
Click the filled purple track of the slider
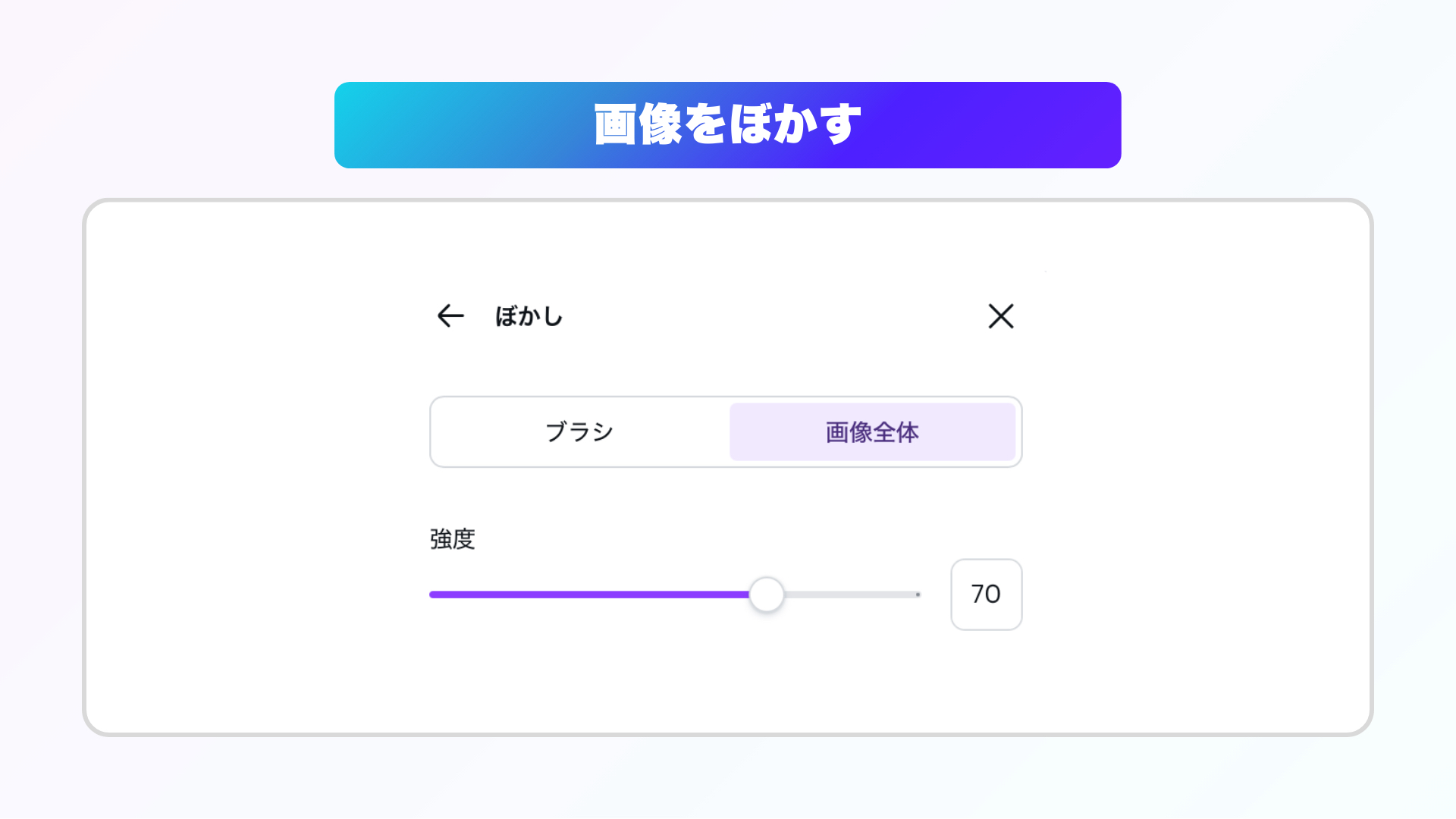tap(591, 595)
